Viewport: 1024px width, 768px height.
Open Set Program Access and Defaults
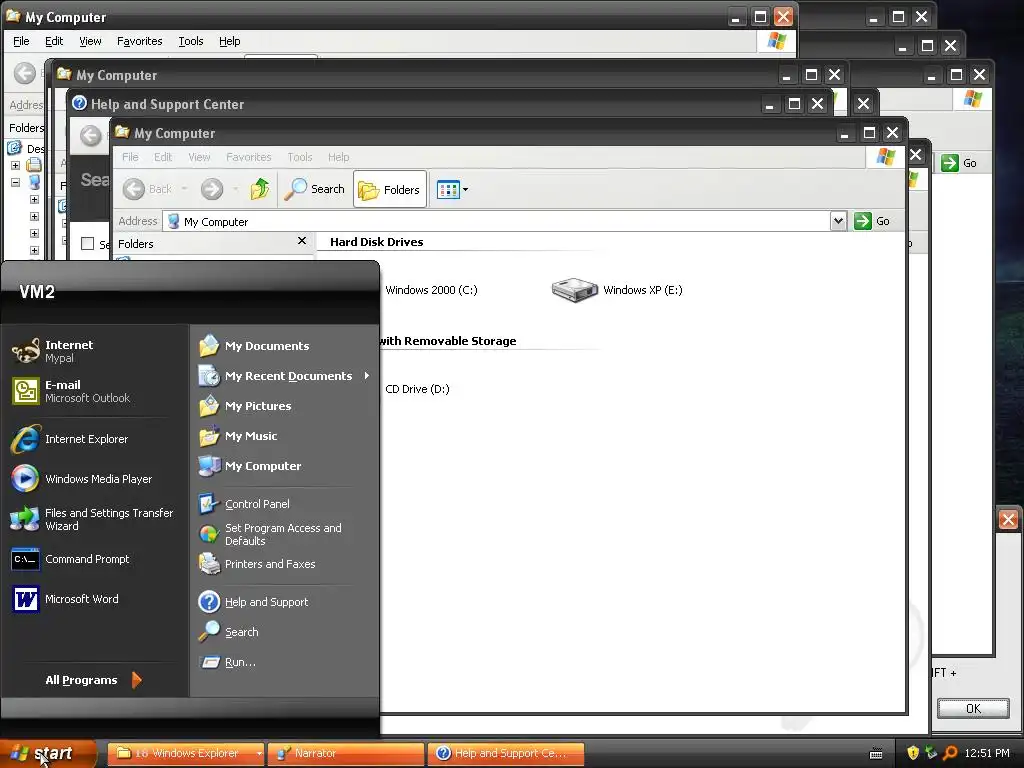coord(285,534)
